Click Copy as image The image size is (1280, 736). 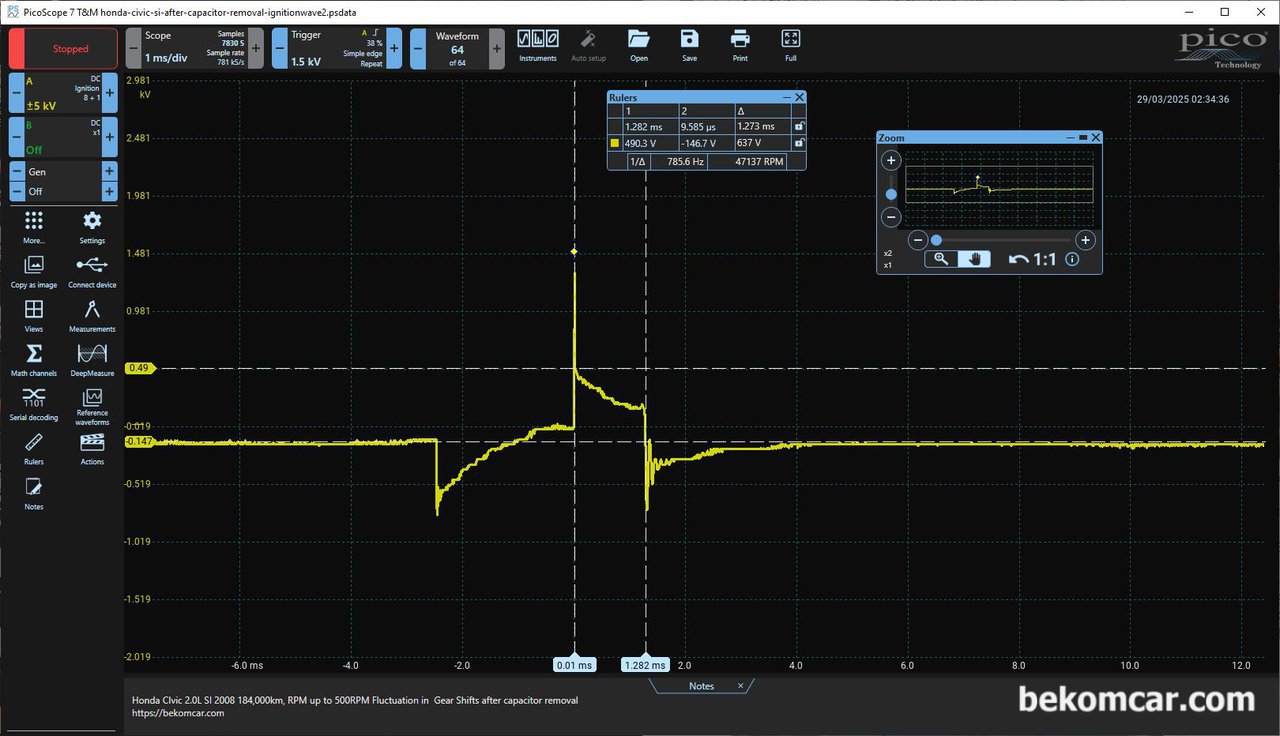tap(34, 271)
